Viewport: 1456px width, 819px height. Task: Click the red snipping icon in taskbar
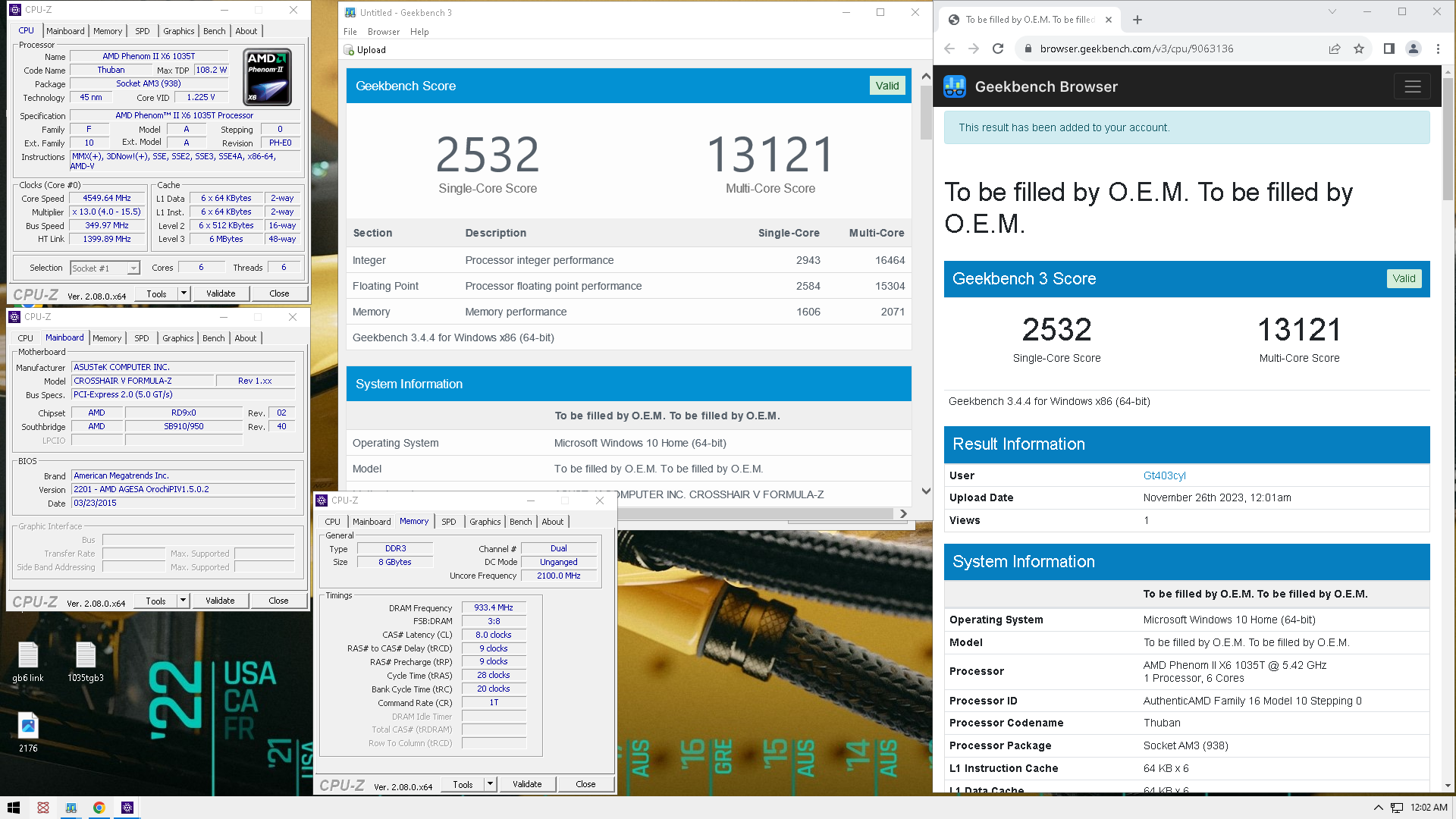(x=42, y=808)
